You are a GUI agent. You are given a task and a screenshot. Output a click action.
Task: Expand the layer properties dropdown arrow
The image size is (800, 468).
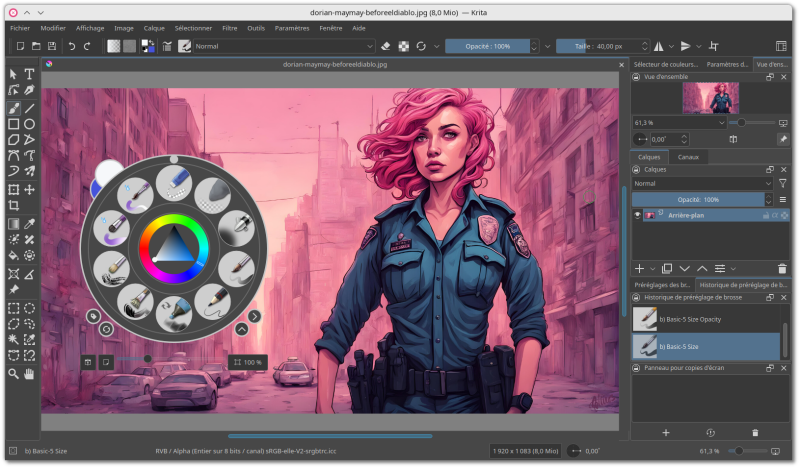734,269
